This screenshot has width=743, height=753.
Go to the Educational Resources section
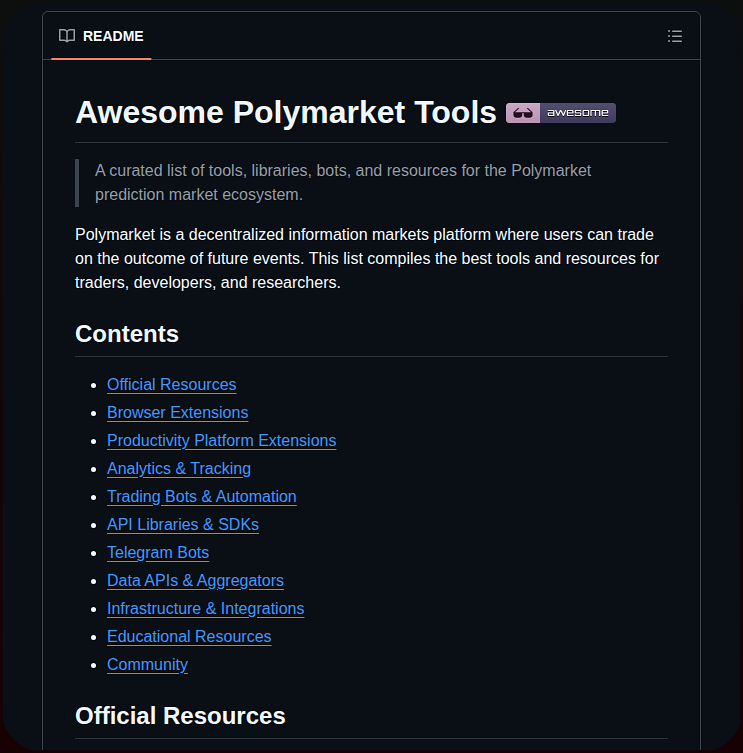click(189, 636)
